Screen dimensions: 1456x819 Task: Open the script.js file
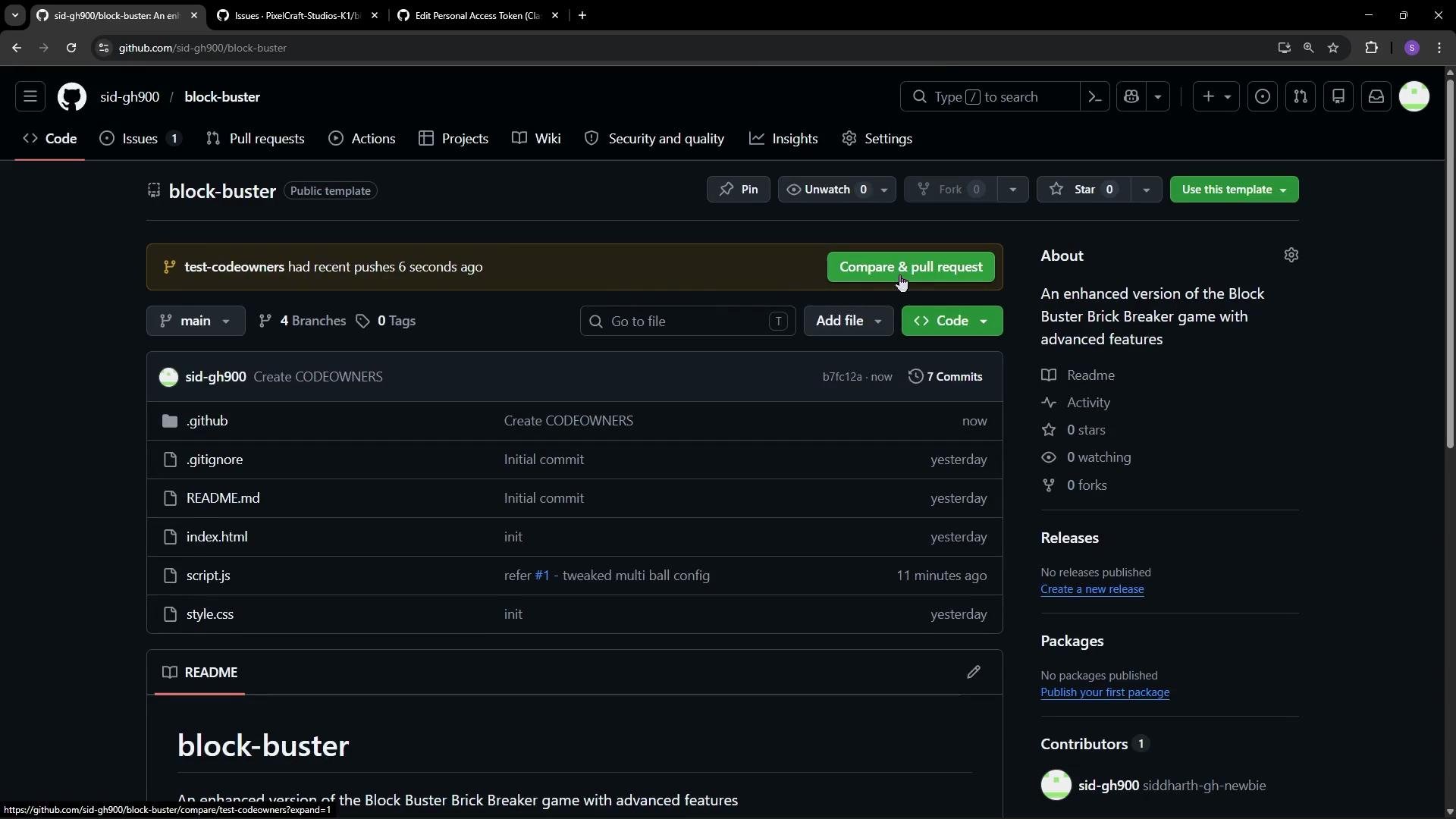pyautogui.click(x=209, y=576)
